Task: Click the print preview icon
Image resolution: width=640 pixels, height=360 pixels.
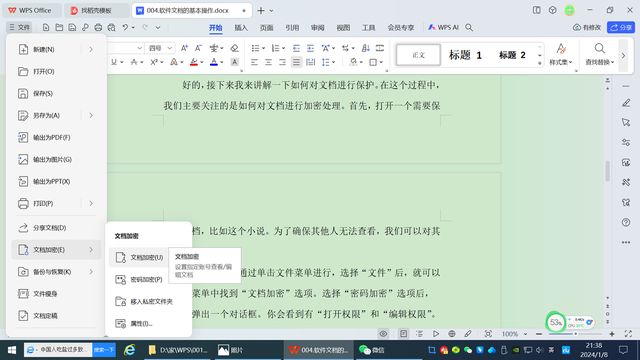Action: [x=111, y=27]
